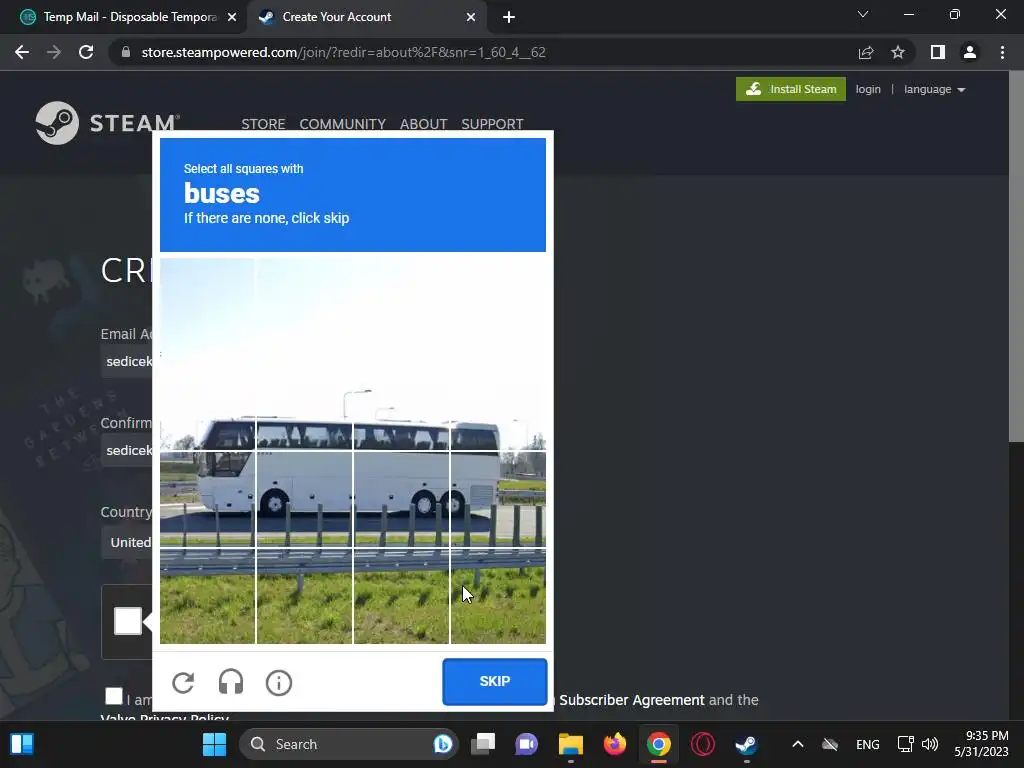Go back with the browser back arrow
The height and width of the screenshot is (768, 1024).
pyautogui.click(x=22, y=52)
